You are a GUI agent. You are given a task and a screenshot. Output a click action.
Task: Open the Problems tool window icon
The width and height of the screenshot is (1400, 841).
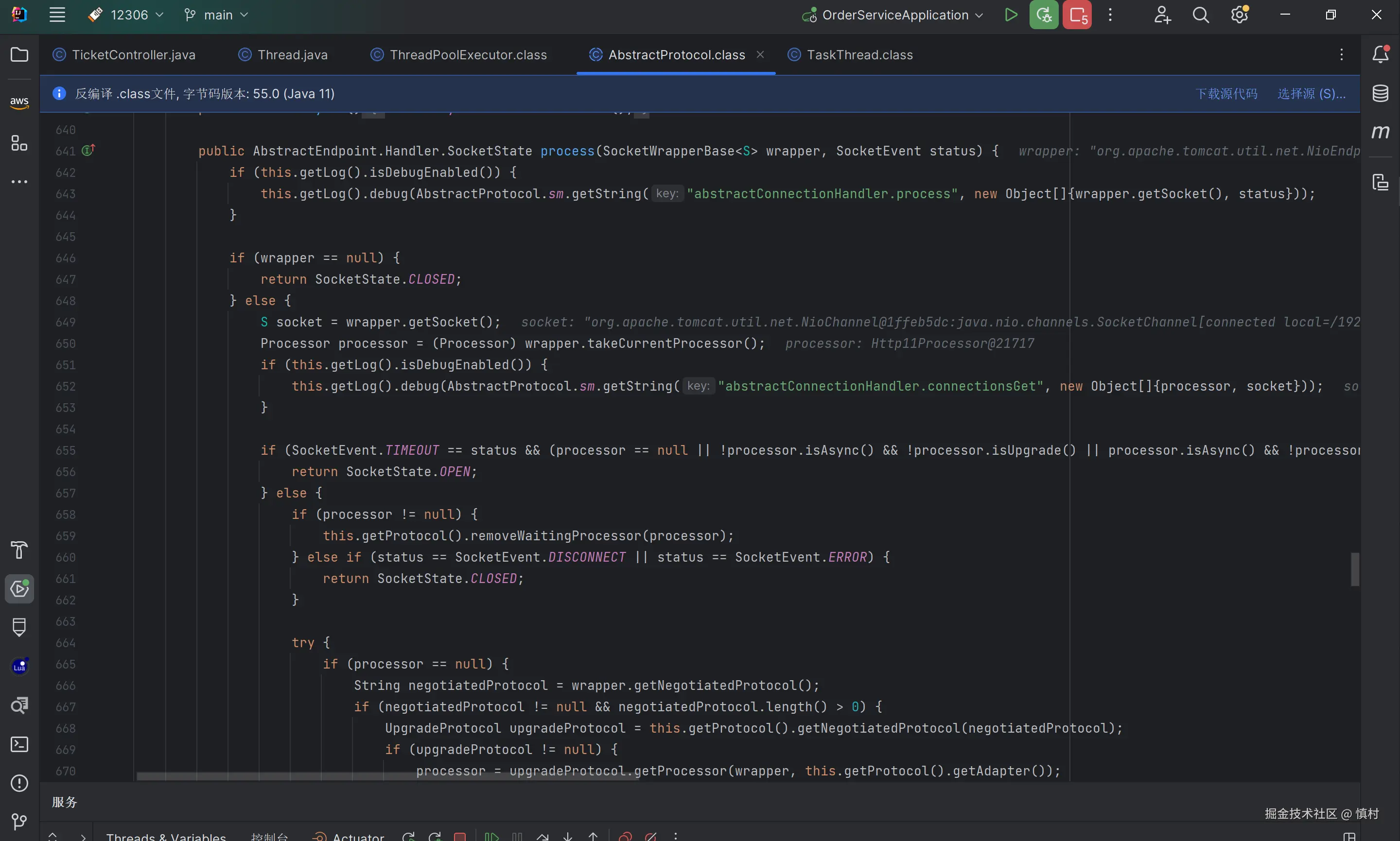pyautogui.click(x=19, y=783)
